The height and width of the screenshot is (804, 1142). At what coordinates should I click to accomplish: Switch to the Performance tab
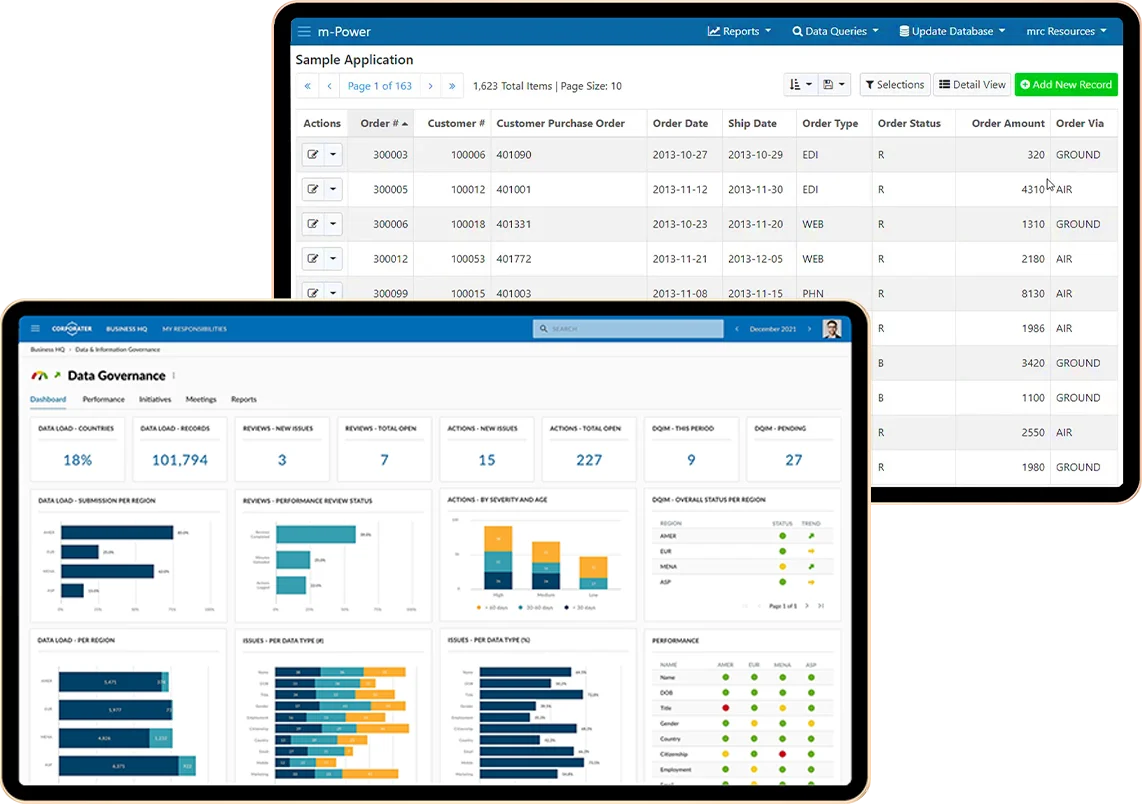[103, 399]
